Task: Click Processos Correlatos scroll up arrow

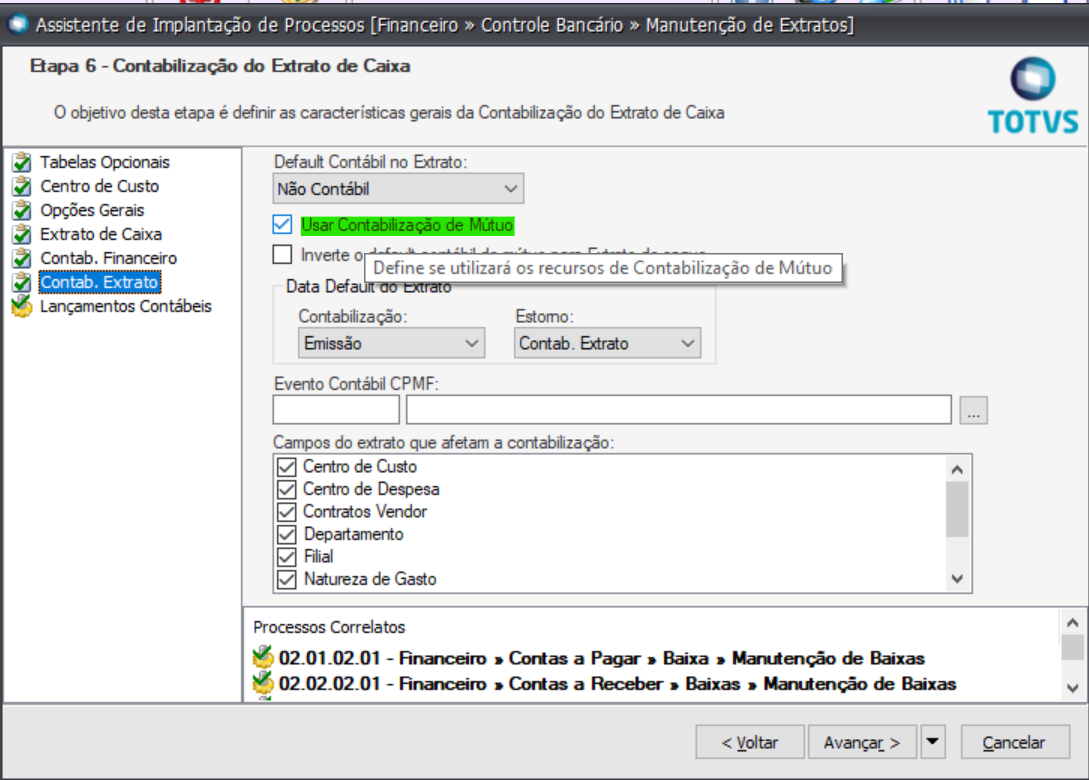Action: 1072,622
